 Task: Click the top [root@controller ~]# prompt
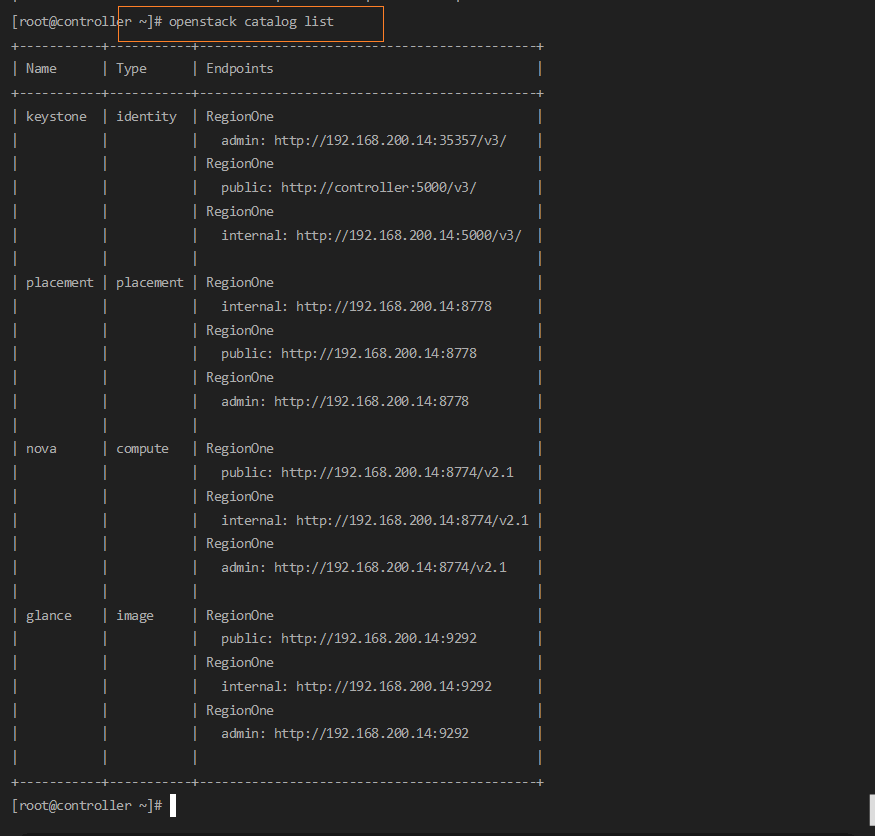pos(87,22)
